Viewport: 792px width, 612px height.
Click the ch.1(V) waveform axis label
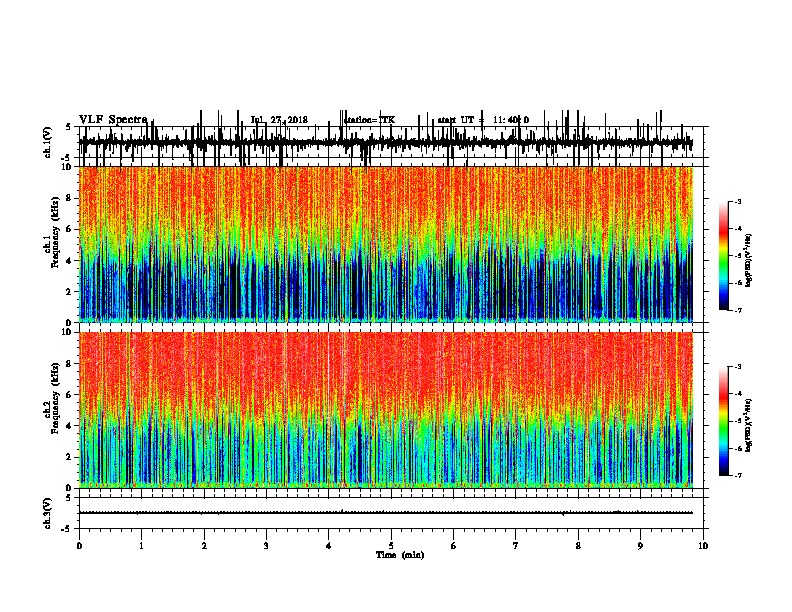(47, 142)
